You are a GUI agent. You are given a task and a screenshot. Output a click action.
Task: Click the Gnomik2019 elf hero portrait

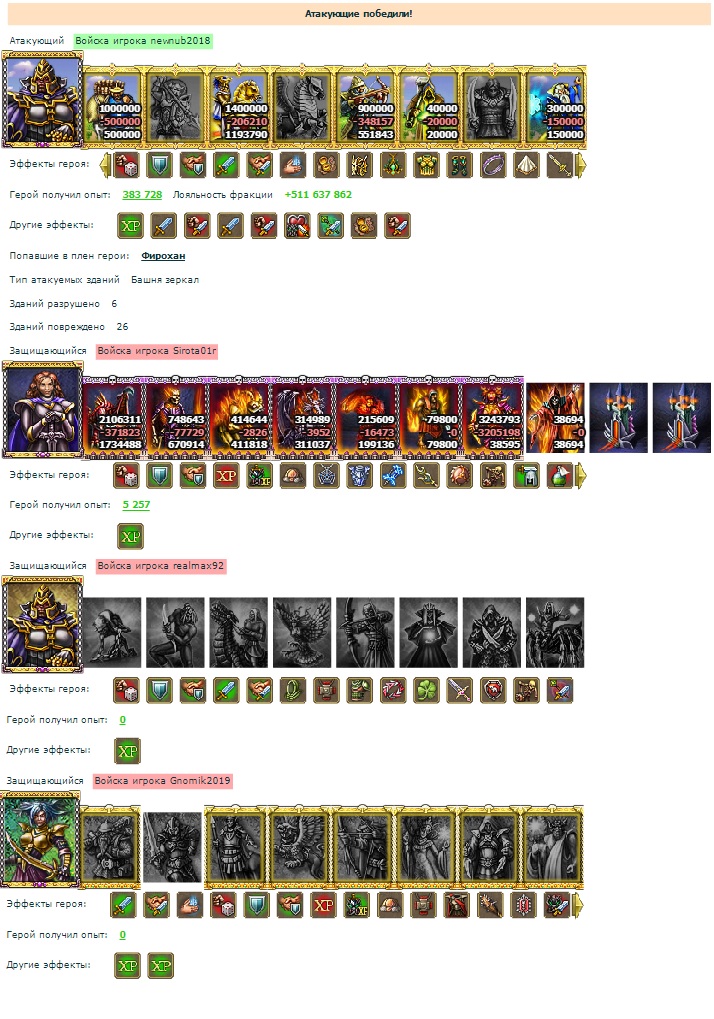pos(40,838)
